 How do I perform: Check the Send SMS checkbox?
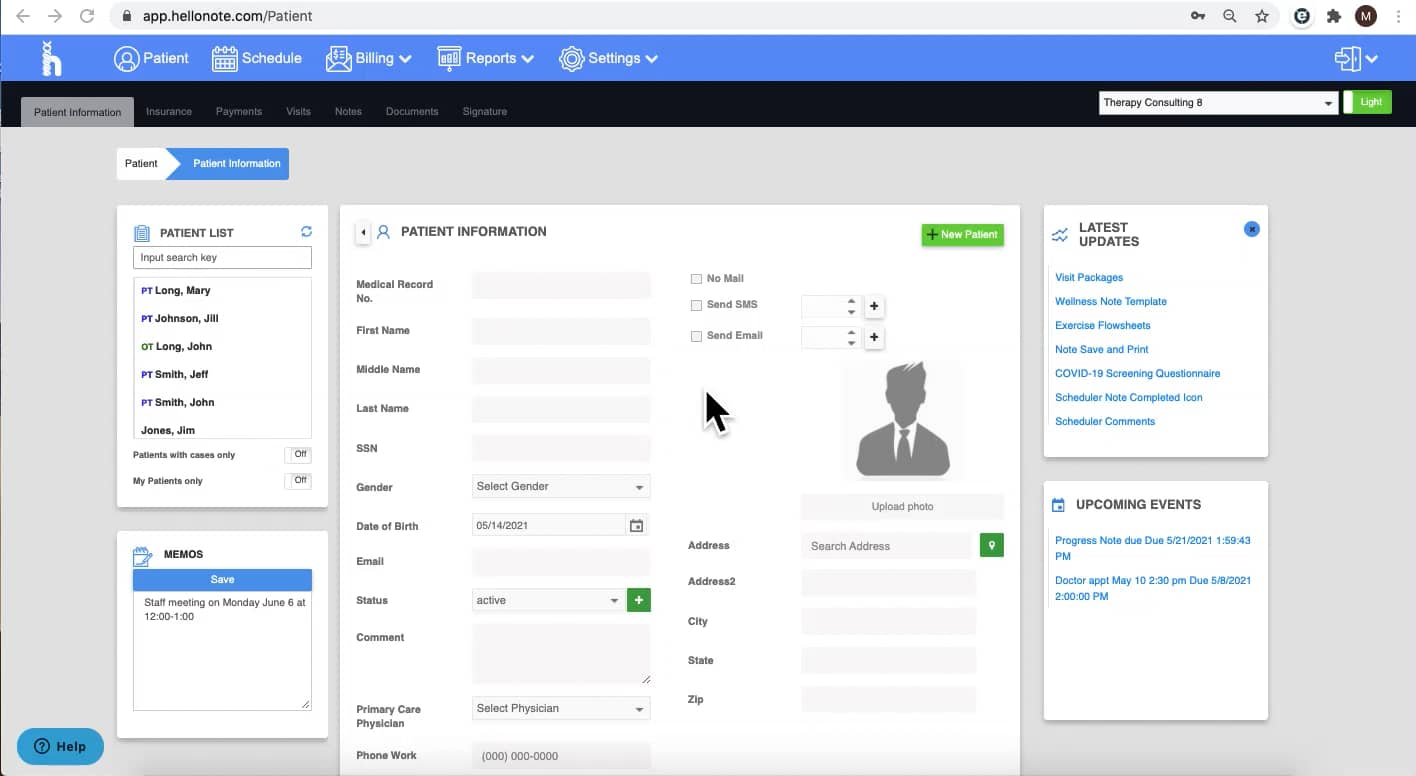click(696, 305)
